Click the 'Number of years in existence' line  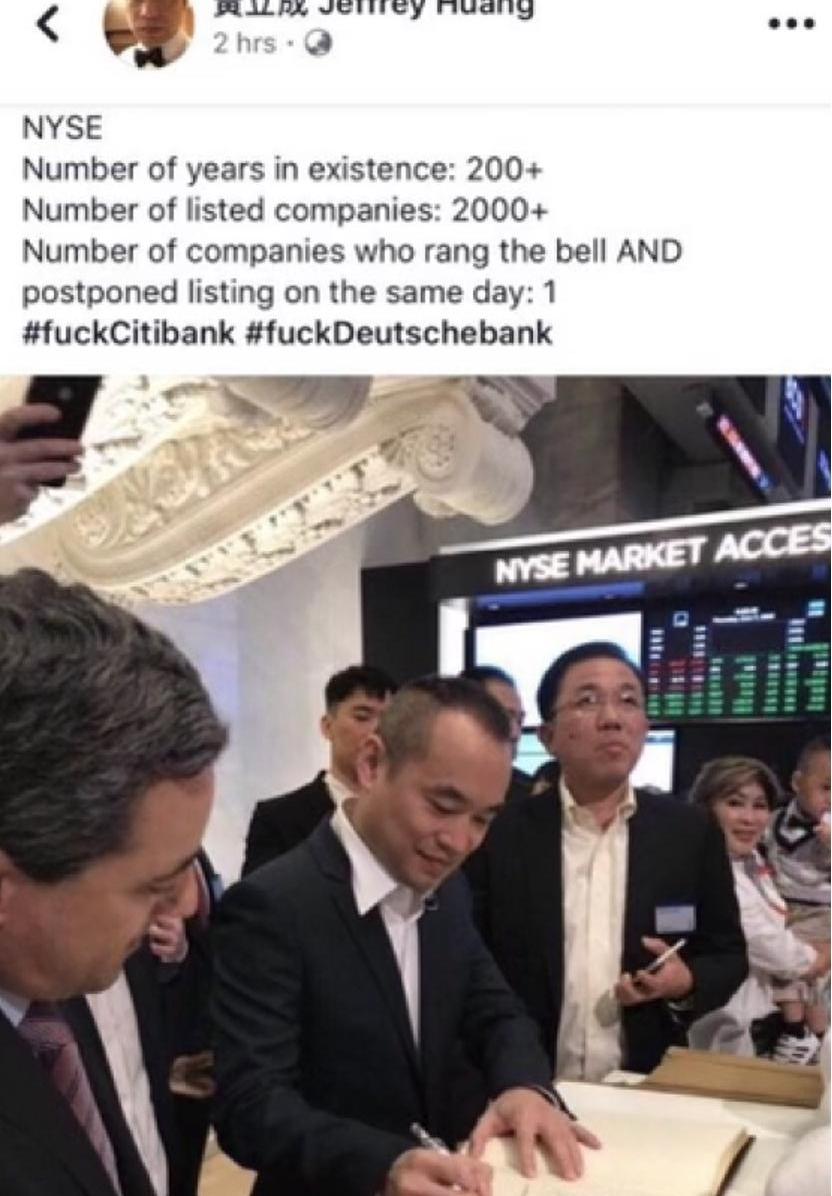[282, 169]
